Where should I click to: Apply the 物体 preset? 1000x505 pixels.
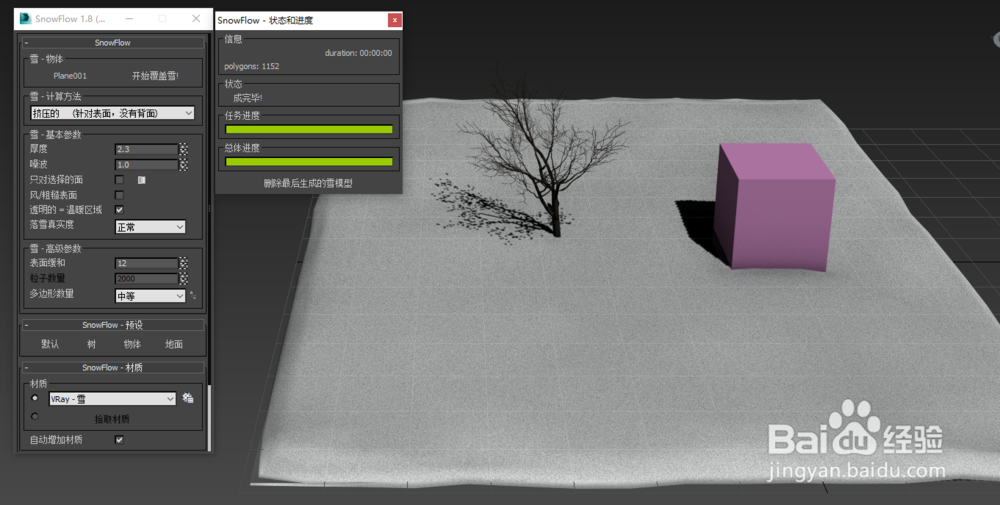132,344
